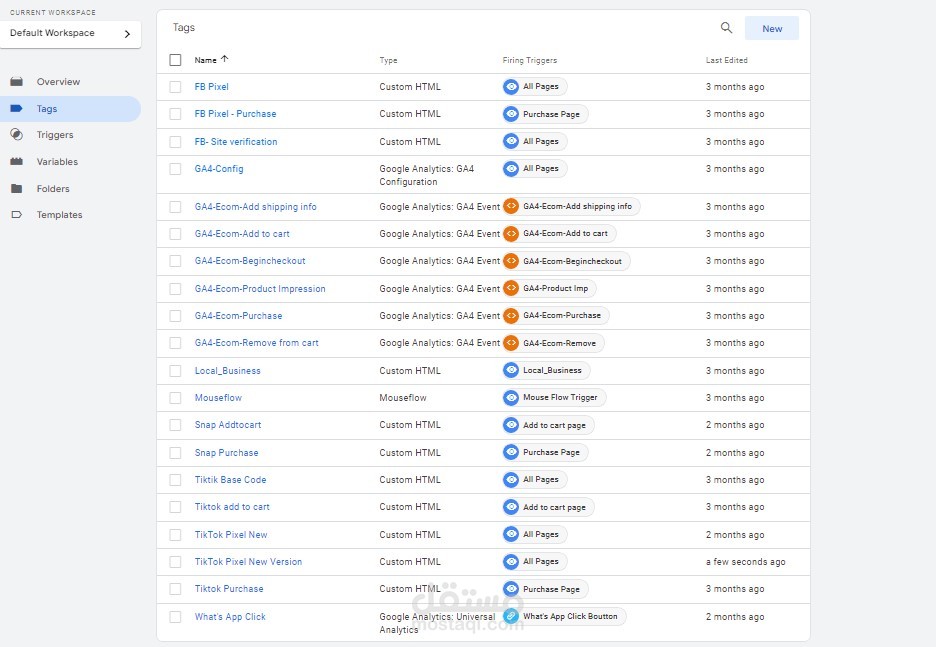Click link icon on What's App Click Boutton trigger

click(511, 616)
